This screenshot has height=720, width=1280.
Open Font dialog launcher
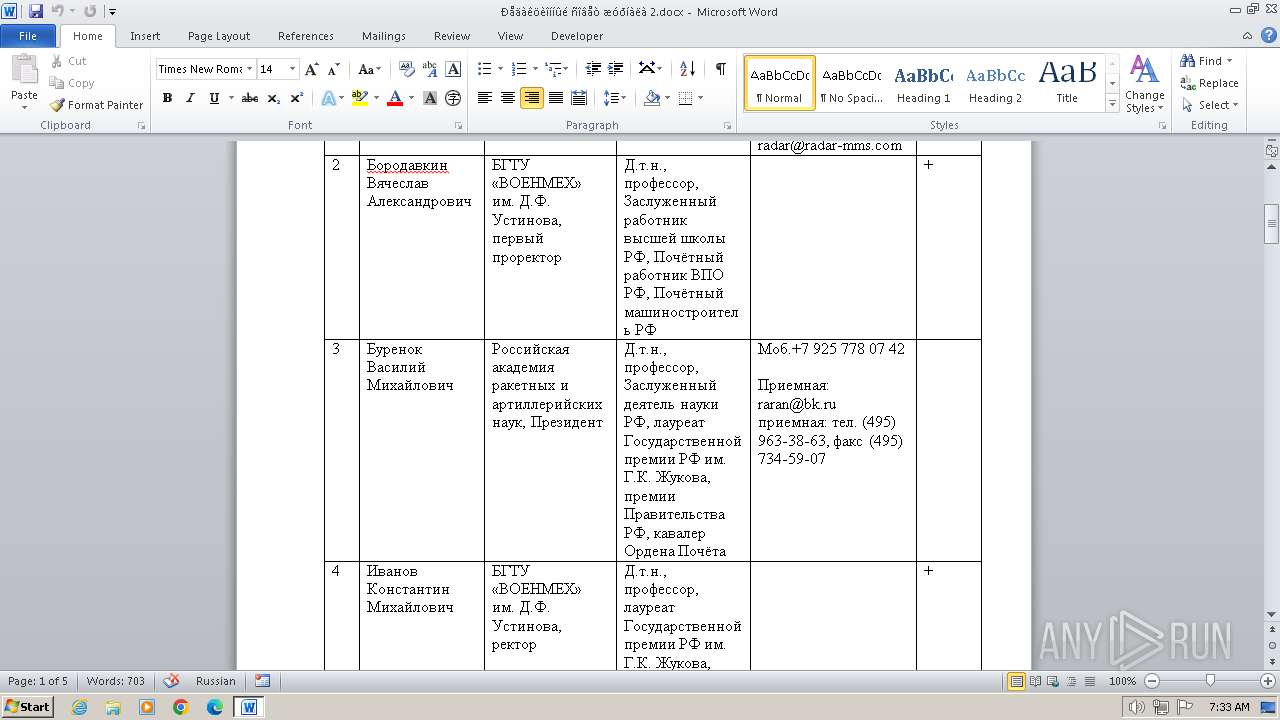pyautogui.click(x=459, y=126)
